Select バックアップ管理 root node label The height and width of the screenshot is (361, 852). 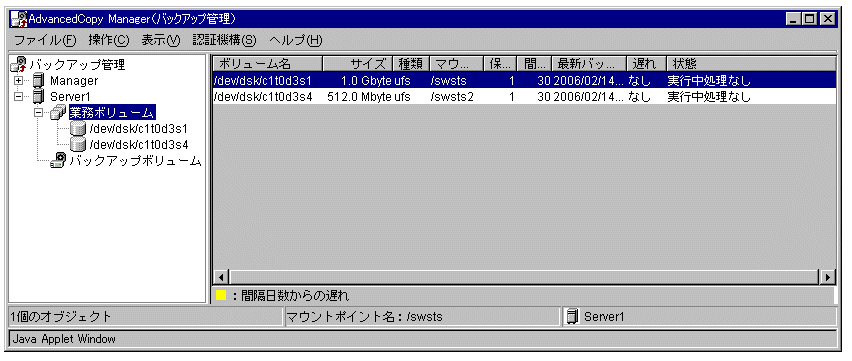pyautogui.click(x=77, y=65)
